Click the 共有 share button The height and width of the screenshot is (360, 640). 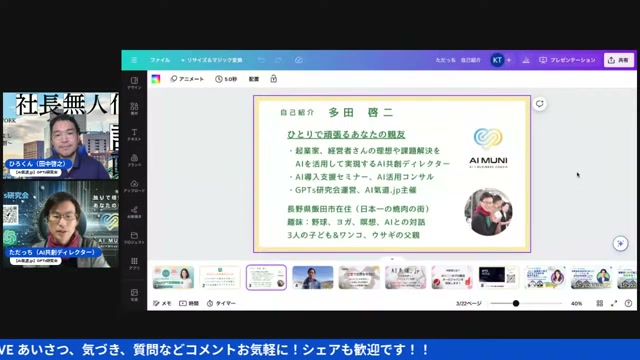point(619,60)
